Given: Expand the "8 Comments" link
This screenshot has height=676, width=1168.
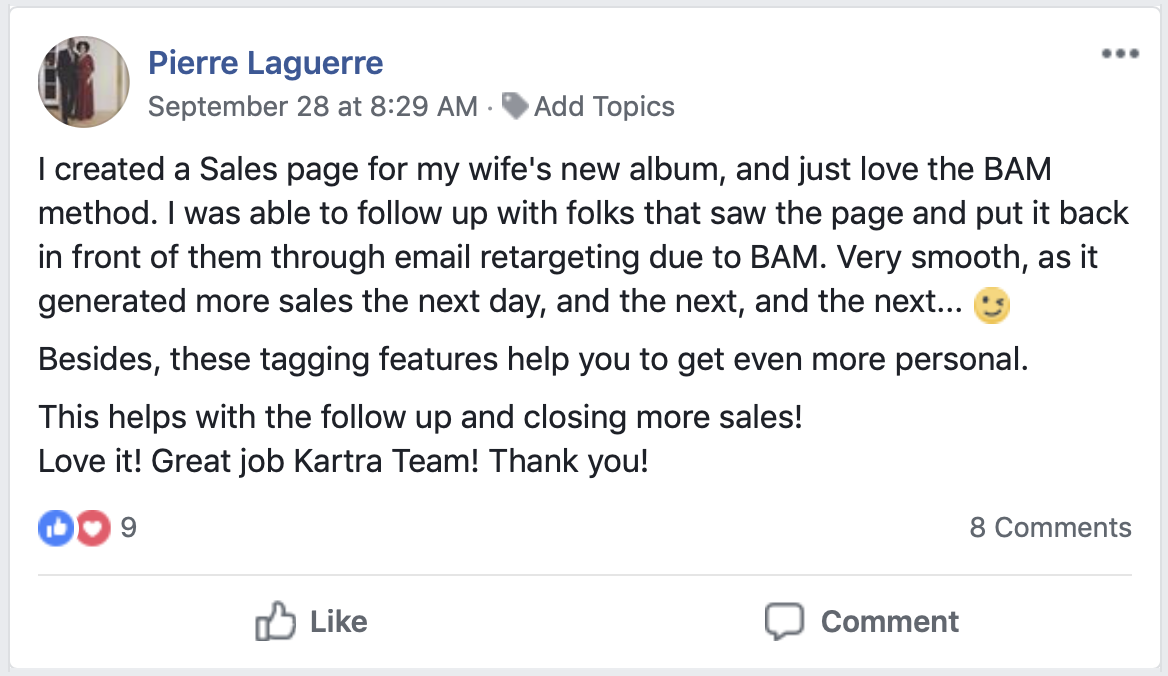Looking at the screenshot, I should (x=1050, y=528).
